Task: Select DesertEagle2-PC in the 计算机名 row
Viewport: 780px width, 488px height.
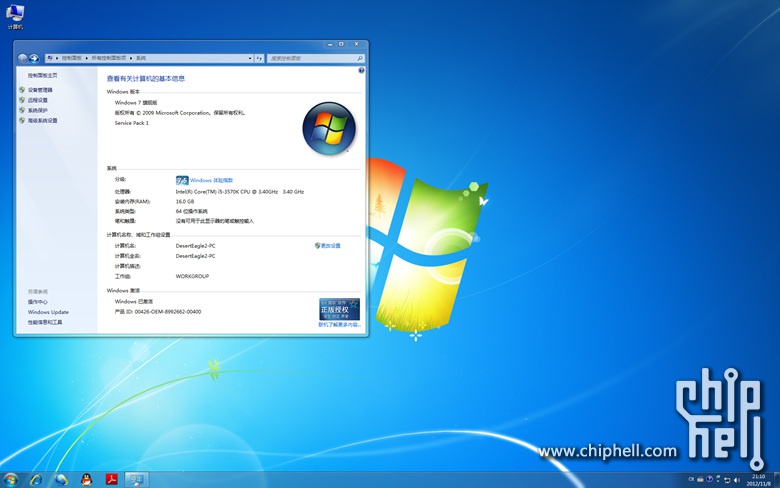Action: pyautogui.click(x=195, y=246)
